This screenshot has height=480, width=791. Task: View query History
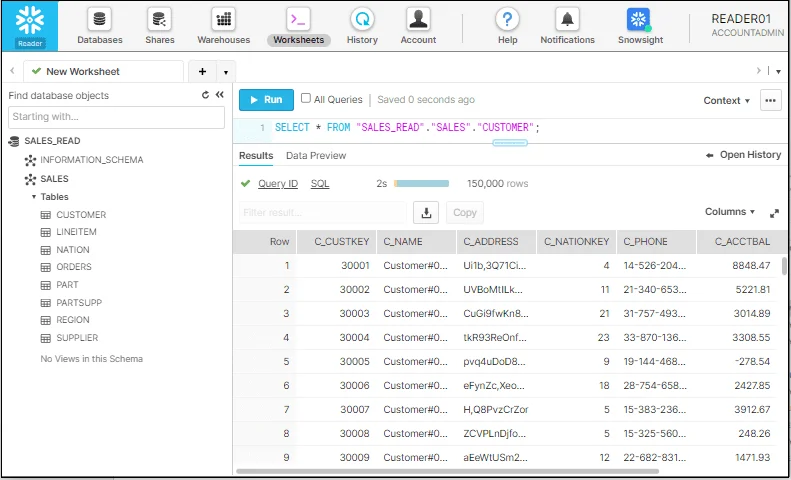tap(362, 27)
